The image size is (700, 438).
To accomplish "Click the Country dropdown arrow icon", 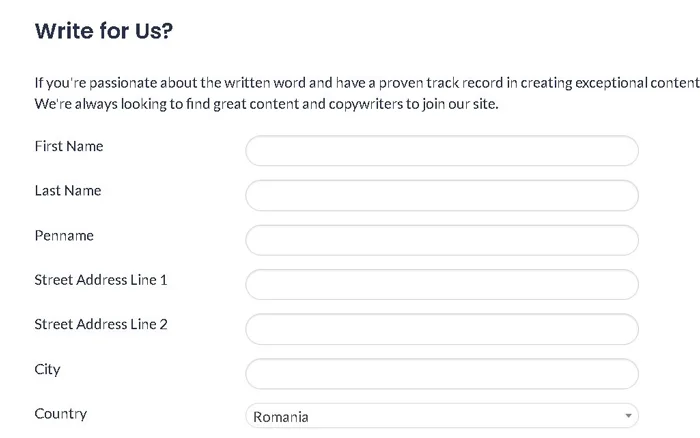I will (627, 416).
